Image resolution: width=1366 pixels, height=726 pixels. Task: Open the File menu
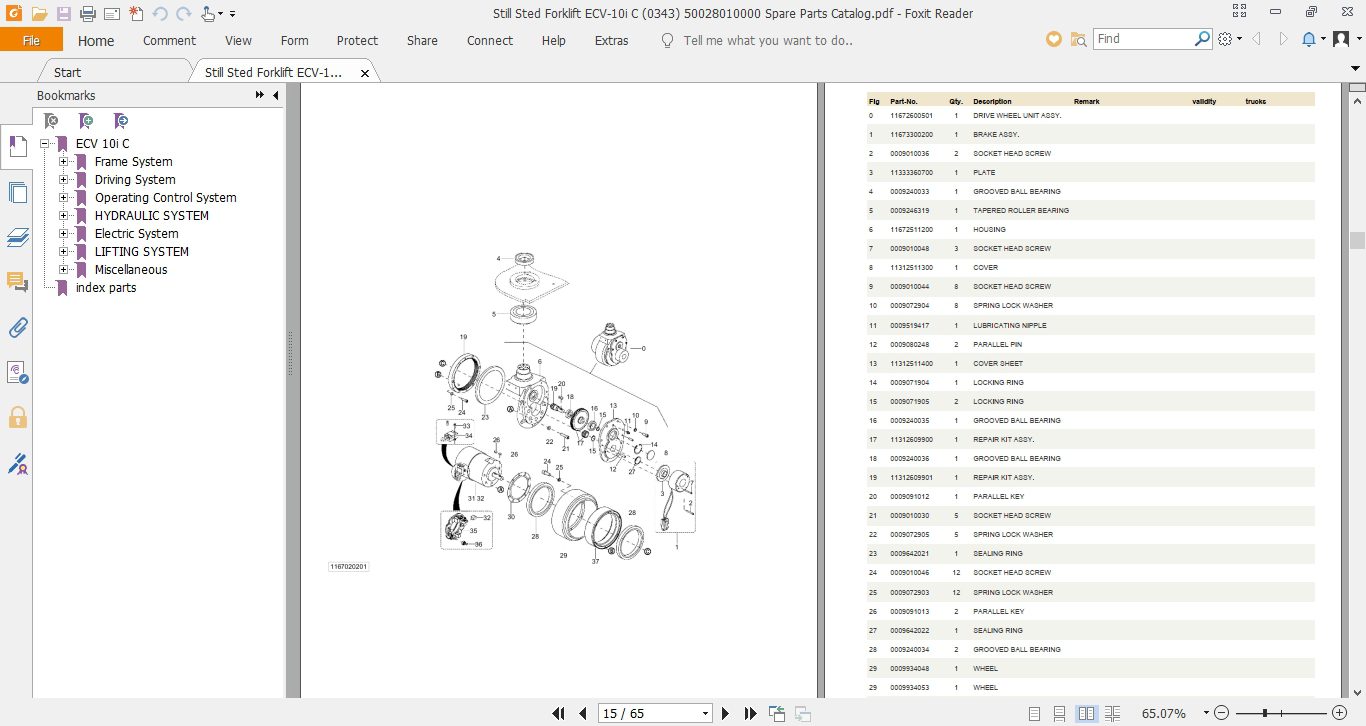[31, 40]
